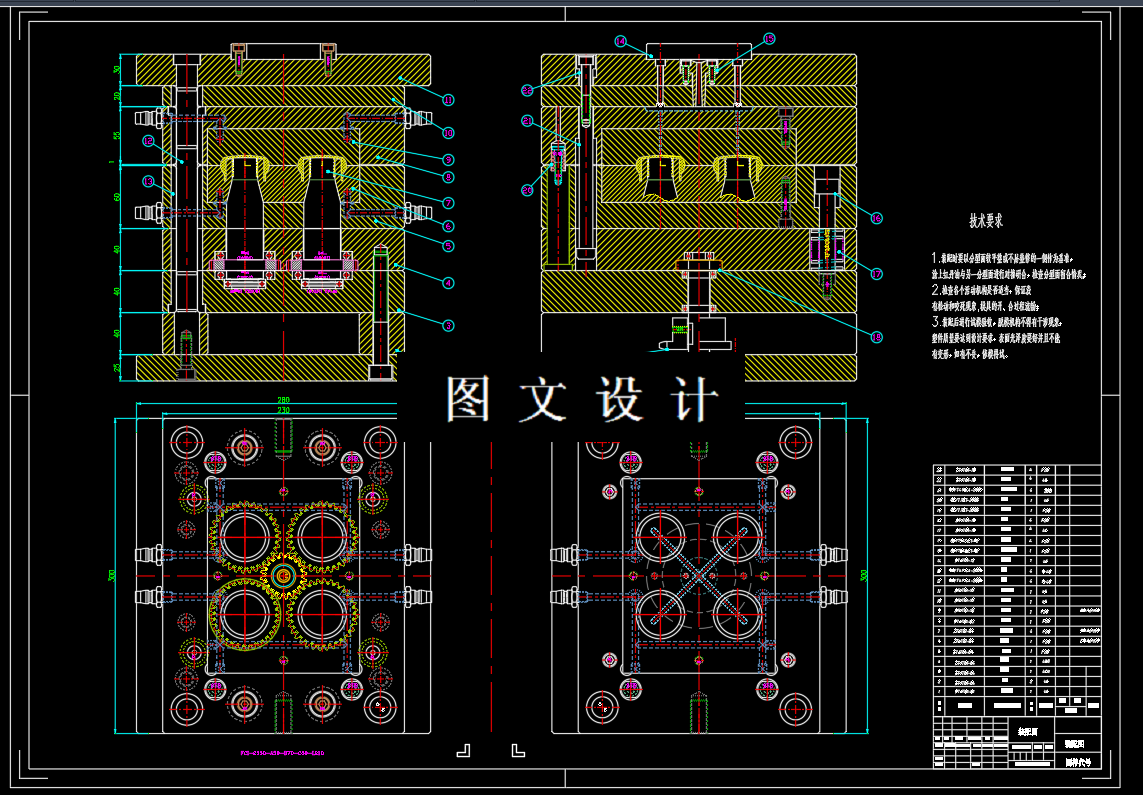
Task: Select the 技术要求 heading text
Action: [986, 221]
